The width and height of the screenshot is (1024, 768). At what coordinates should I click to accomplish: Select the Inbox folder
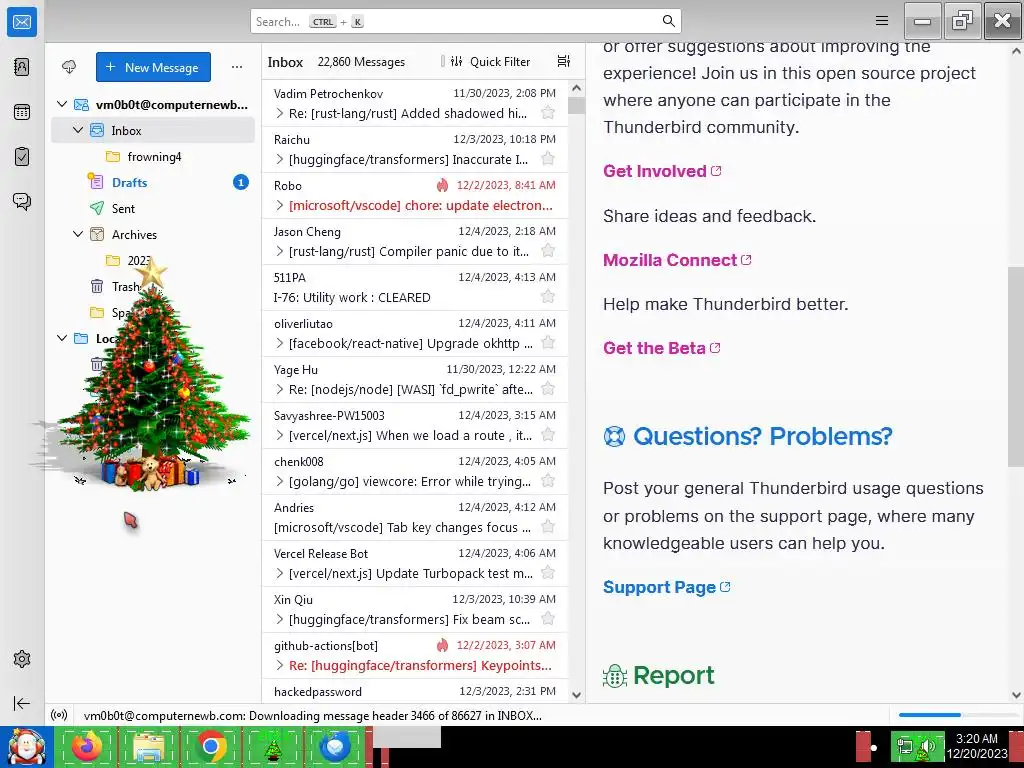coord(153,131)
